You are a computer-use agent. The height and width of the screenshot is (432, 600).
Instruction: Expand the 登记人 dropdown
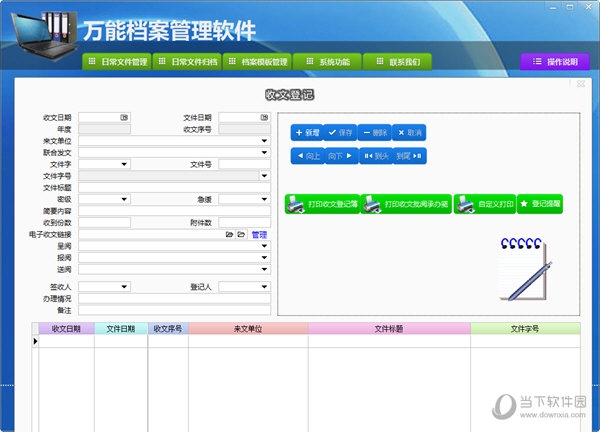click(264, 287)
